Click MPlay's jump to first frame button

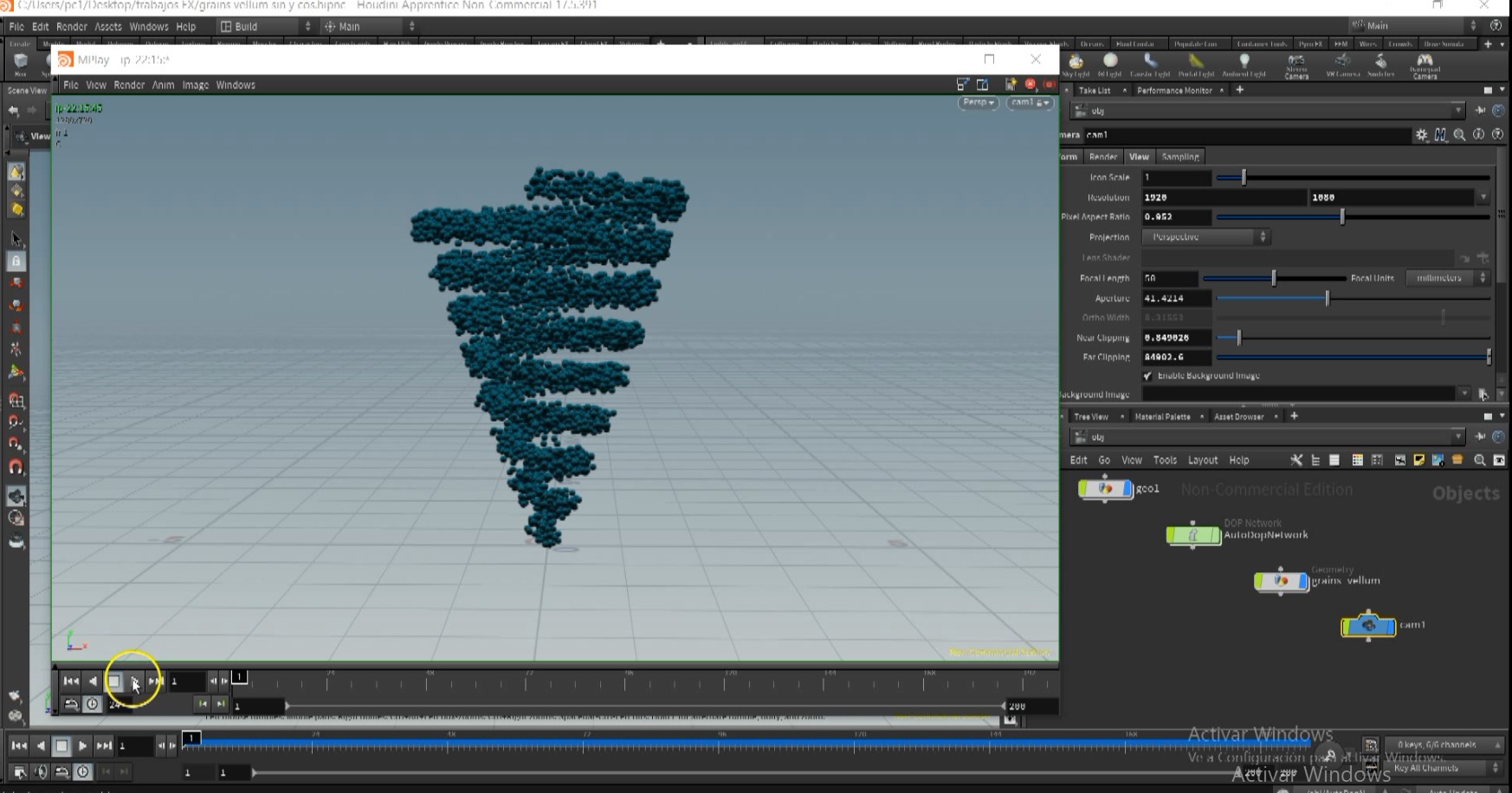pos(71,681)
